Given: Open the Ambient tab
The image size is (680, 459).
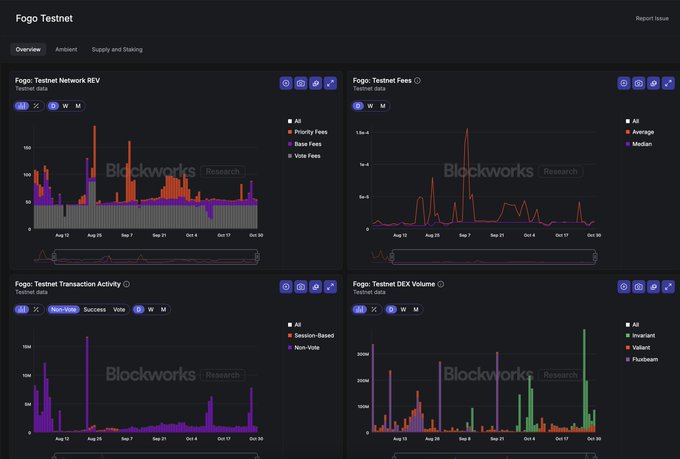Looking at the screenshot, I should pos(66,49).
